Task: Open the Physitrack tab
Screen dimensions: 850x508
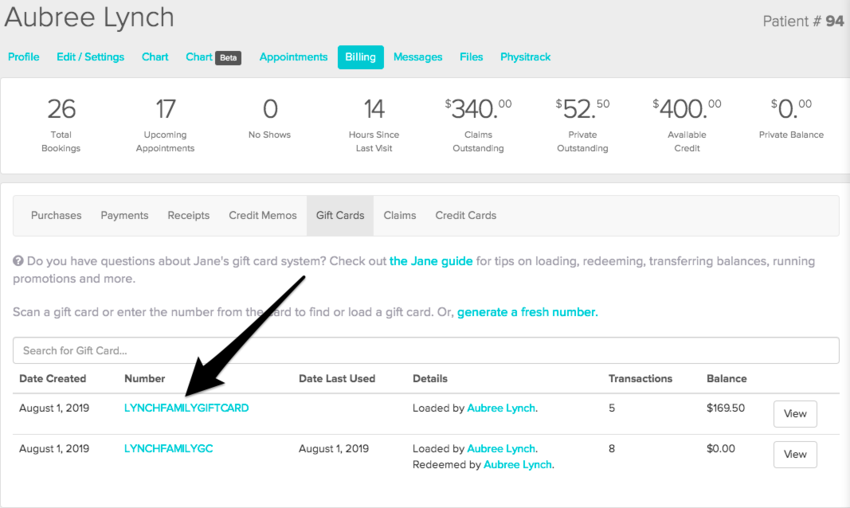Action: coord(525,57)
